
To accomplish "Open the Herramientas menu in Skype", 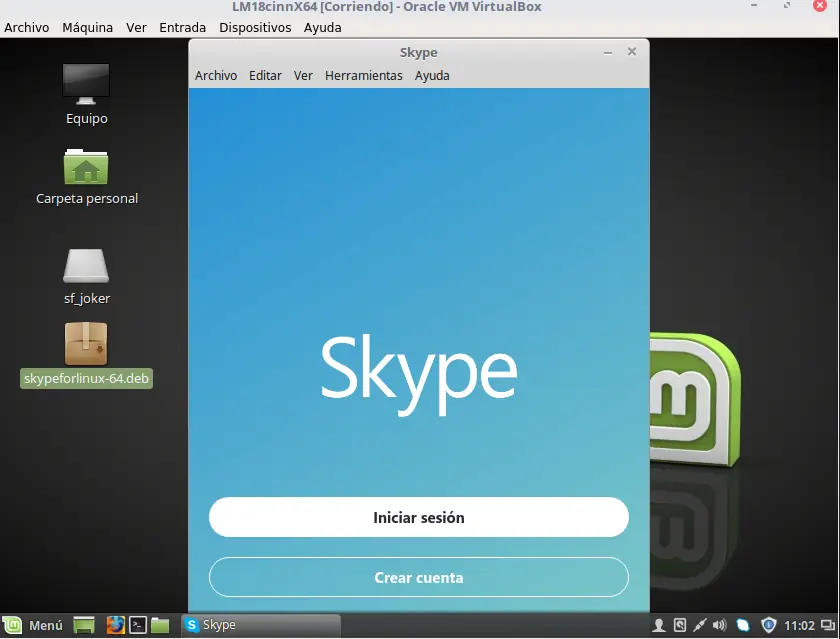I will click(x=364, y=76).
